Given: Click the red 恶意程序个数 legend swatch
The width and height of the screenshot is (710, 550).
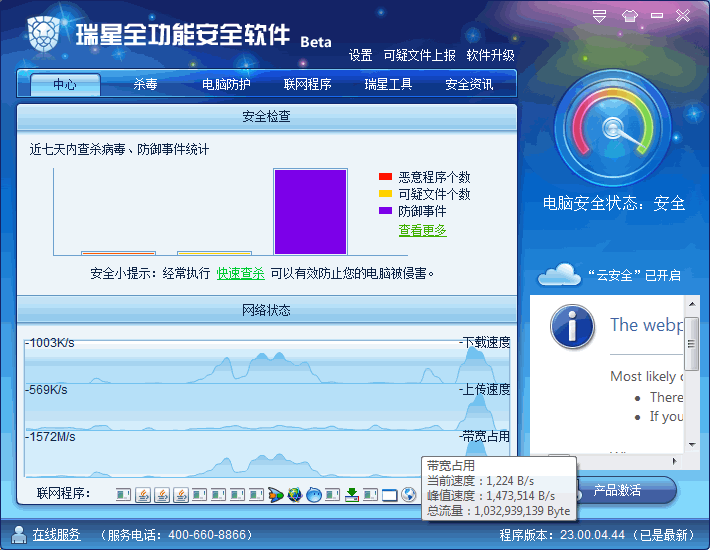Looking at the screenshot, I should click(x=385, y=177).
